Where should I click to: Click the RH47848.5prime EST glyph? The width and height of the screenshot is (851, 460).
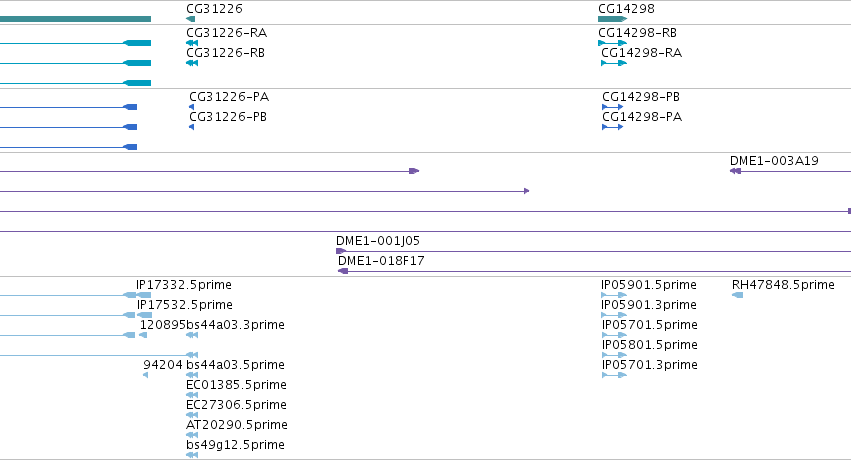point(738,295)
